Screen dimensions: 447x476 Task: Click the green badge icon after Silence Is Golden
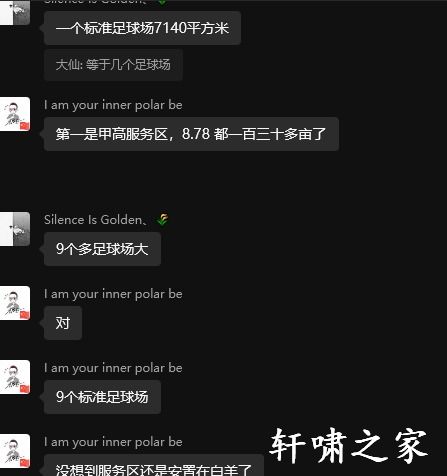pyautogui.click(x=162, y=219)
